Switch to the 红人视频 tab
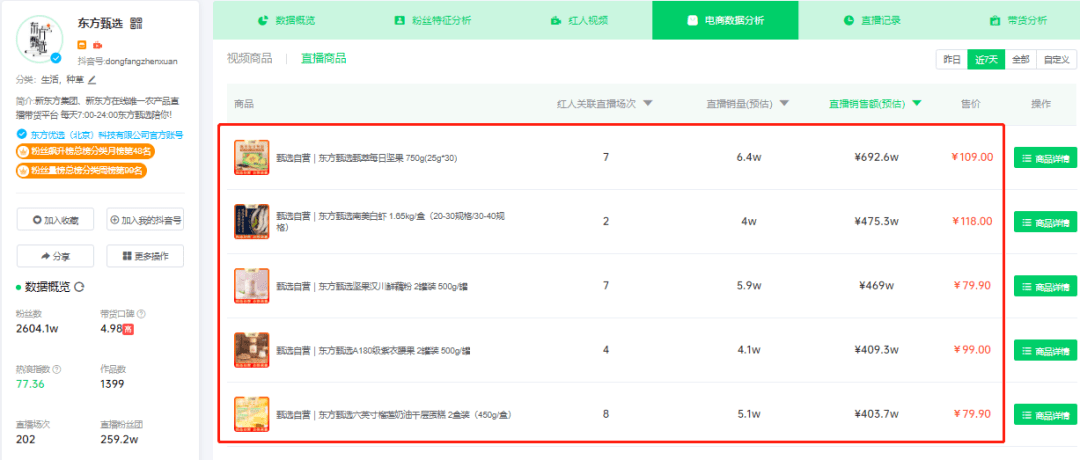 (579, 21)
